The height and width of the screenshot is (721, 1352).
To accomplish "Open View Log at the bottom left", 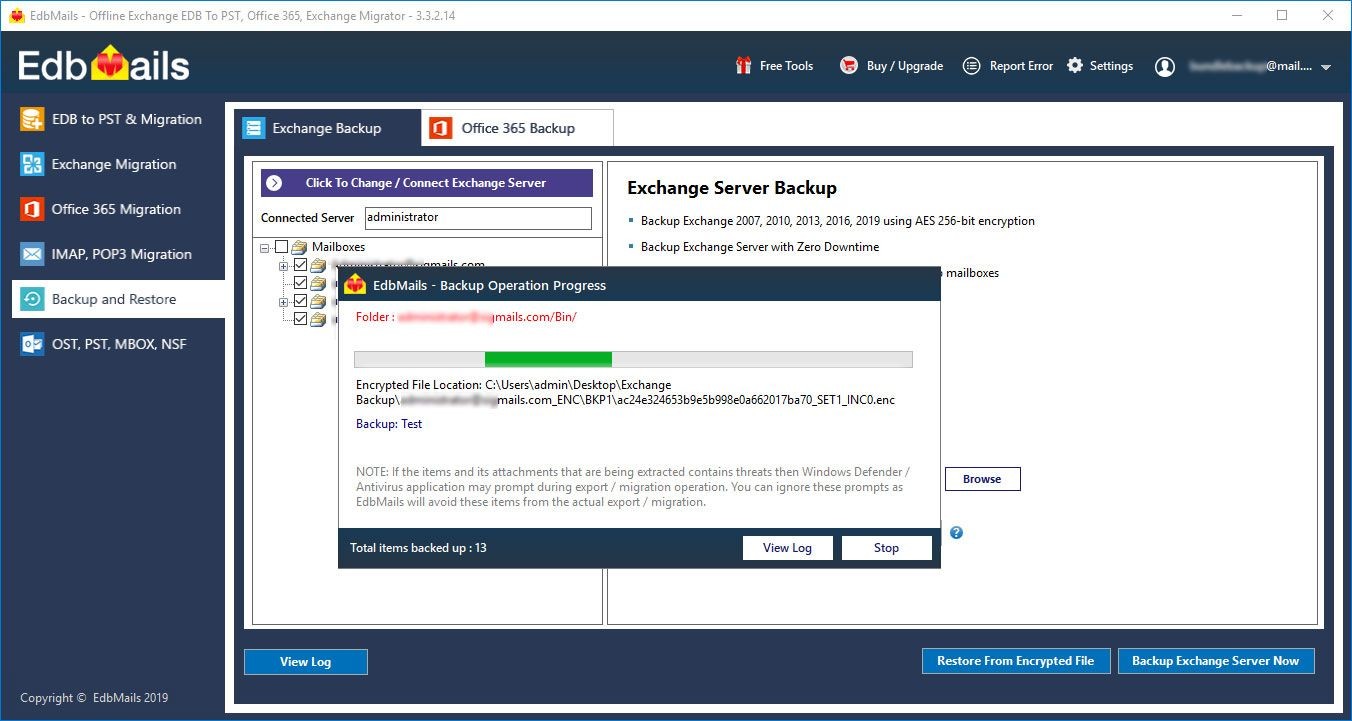I will coord(306,661).
